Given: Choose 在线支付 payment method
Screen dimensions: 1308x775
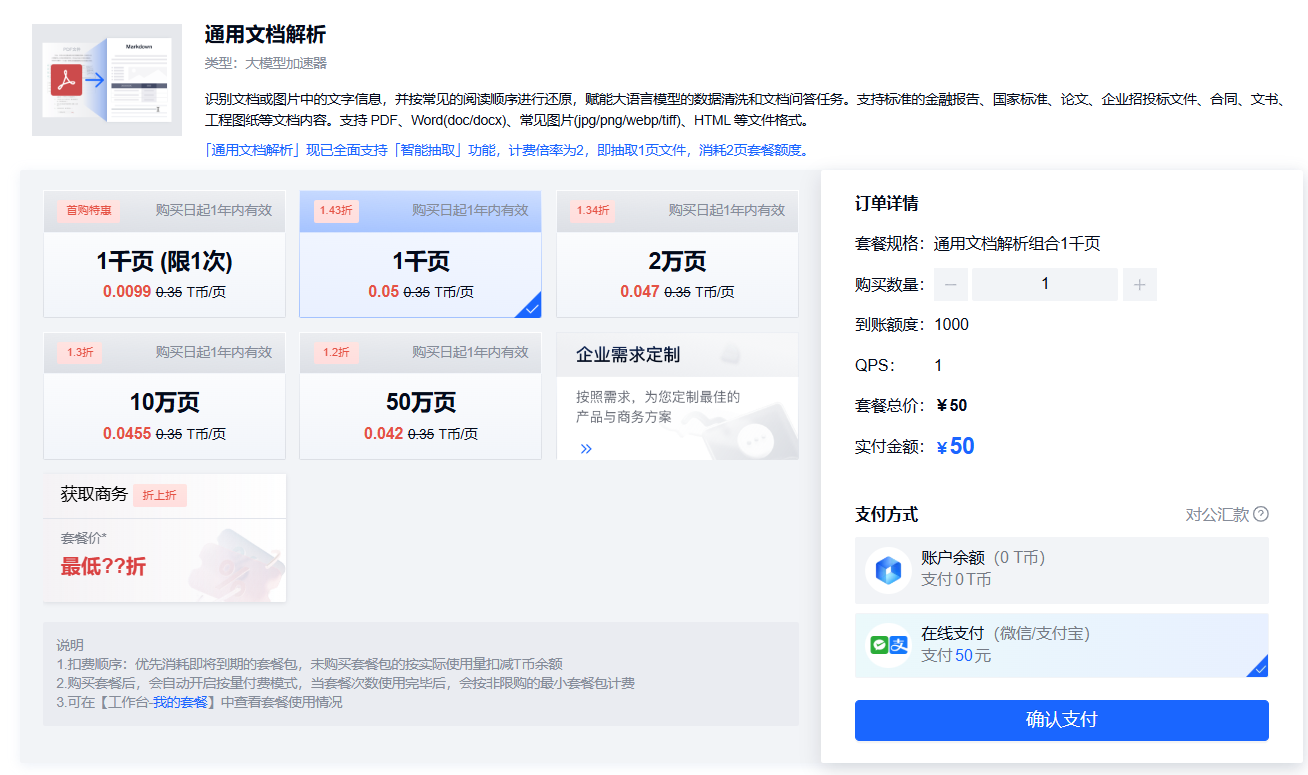Looking at the screenshot, I should tap(1061, 645).
